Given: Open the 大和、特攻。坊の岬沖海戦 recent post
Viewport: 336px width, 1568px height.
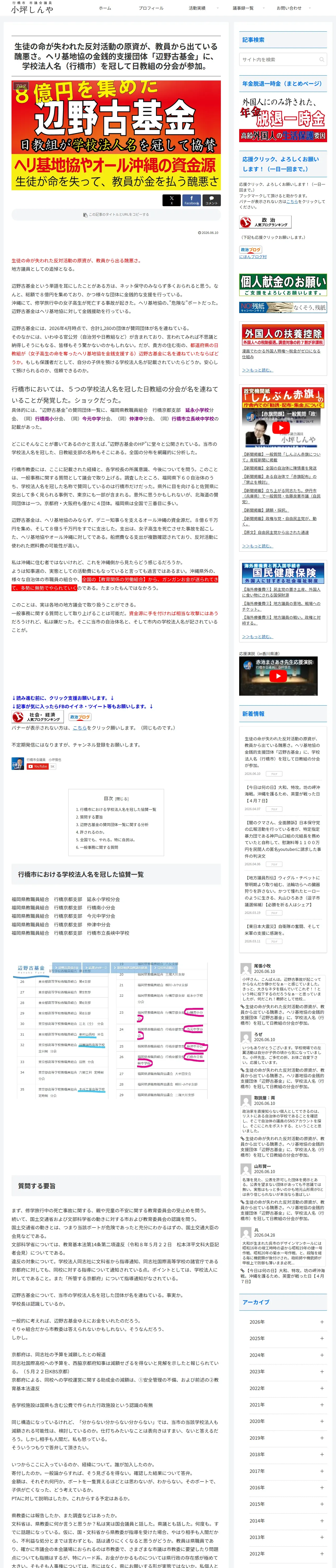Looking at the screenshot, I should pyautogui.click(x=282, y=794).
